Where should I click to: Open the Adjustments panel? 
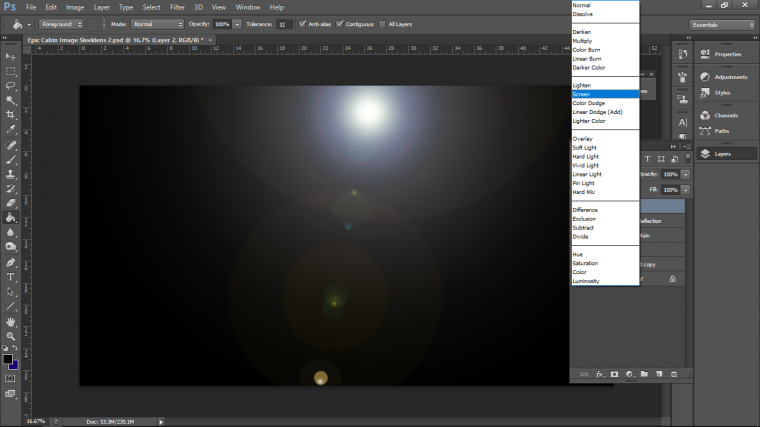[x=726, y=77]
